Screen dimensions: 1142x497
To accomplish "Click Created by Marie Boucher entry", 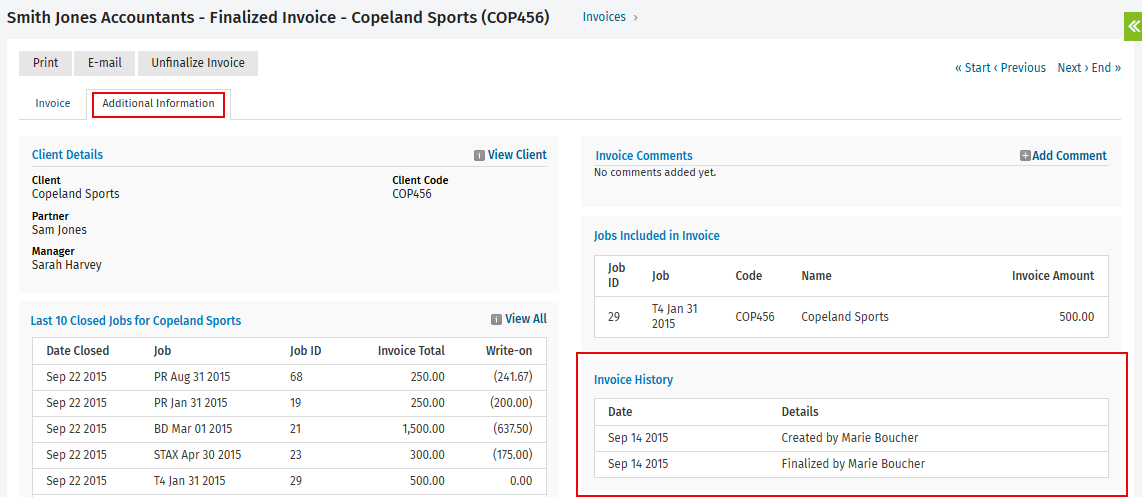I will (850, 438).
